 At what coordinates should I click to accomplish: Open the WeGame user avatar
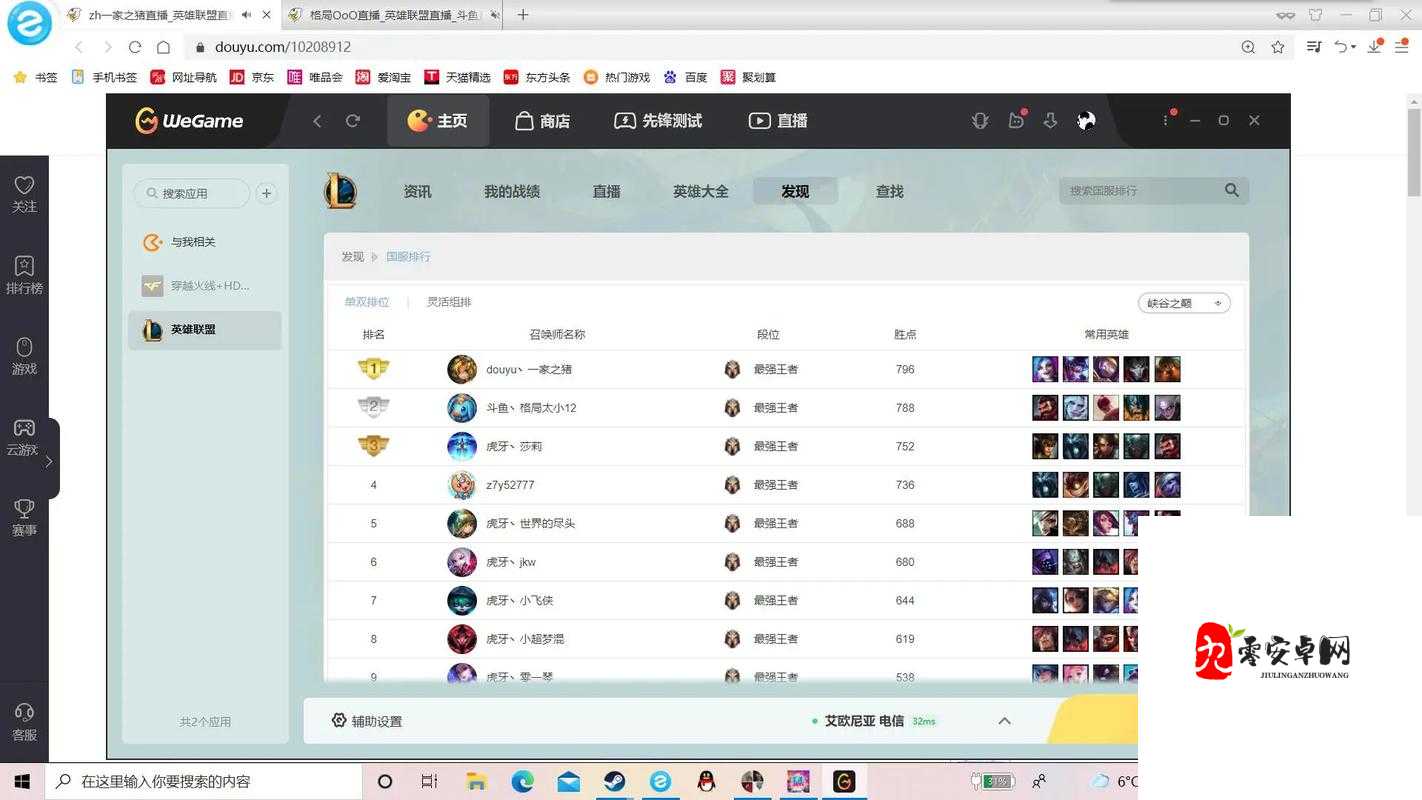1086,121
